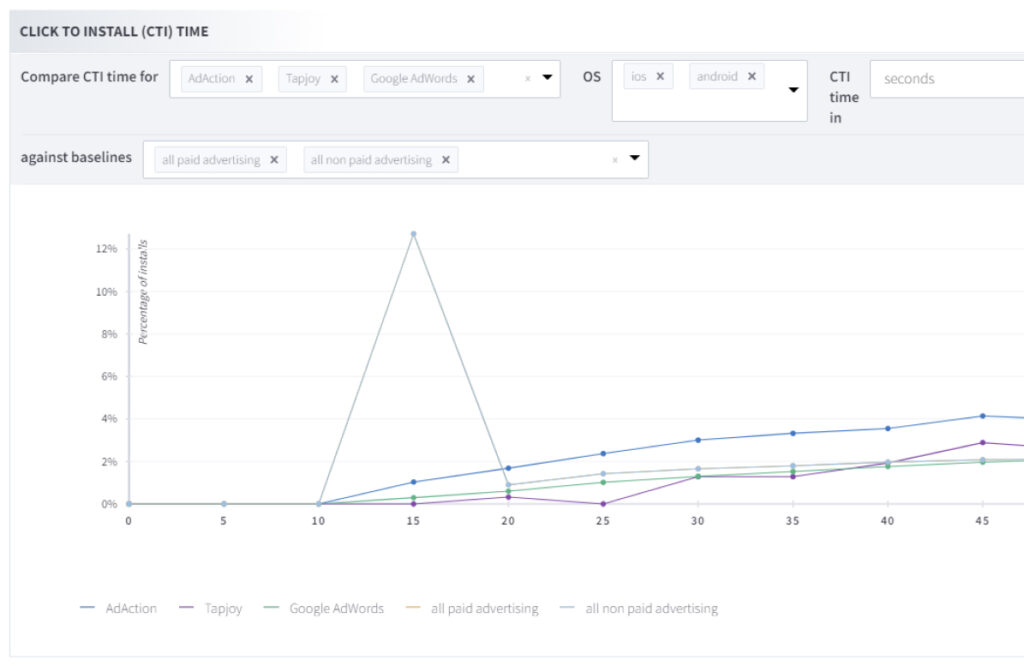Remove the Google AdWords tag
1024x666 pixels.
coord(471,79)
